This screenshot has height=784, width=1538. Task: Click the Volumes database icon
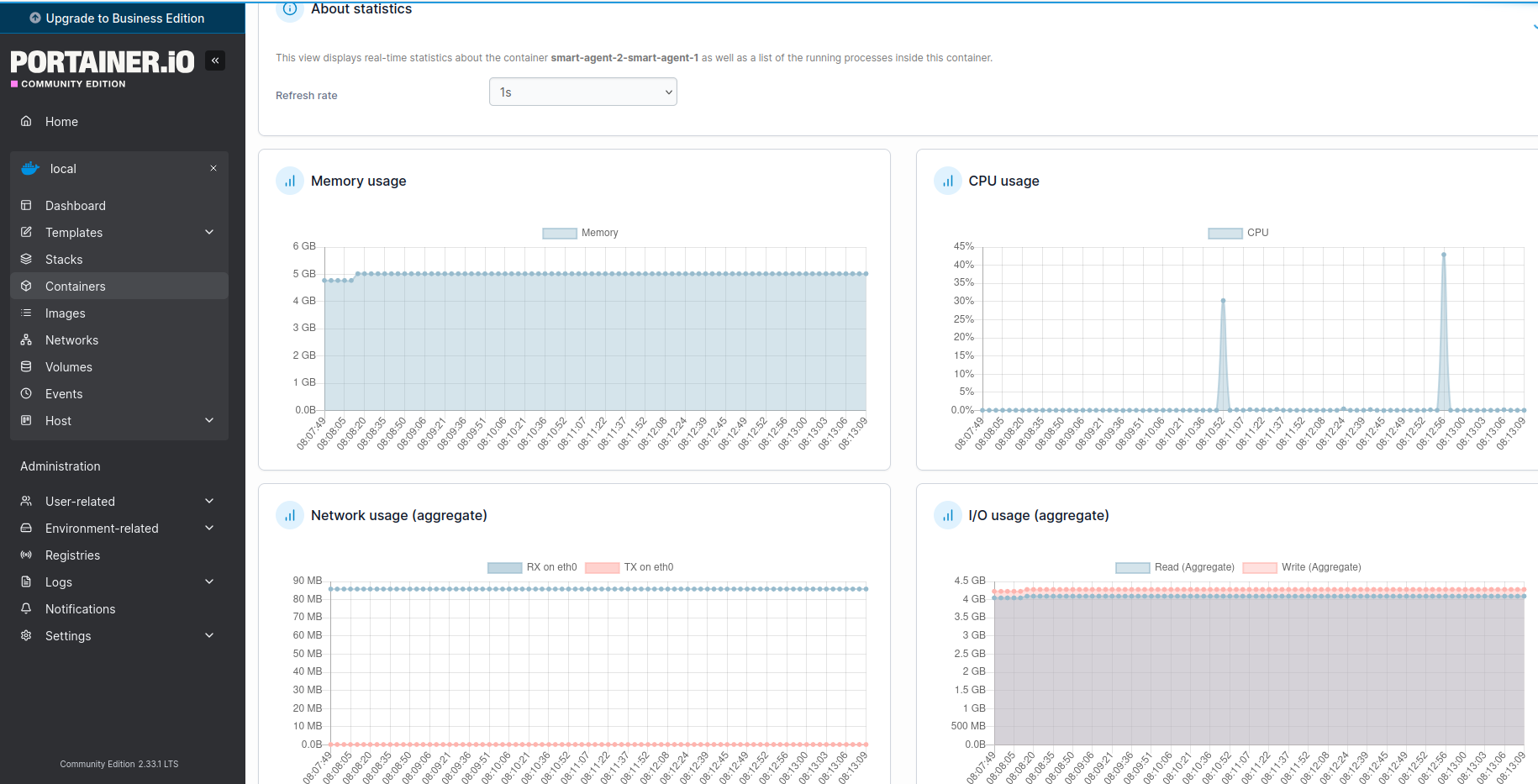(26, 366)
